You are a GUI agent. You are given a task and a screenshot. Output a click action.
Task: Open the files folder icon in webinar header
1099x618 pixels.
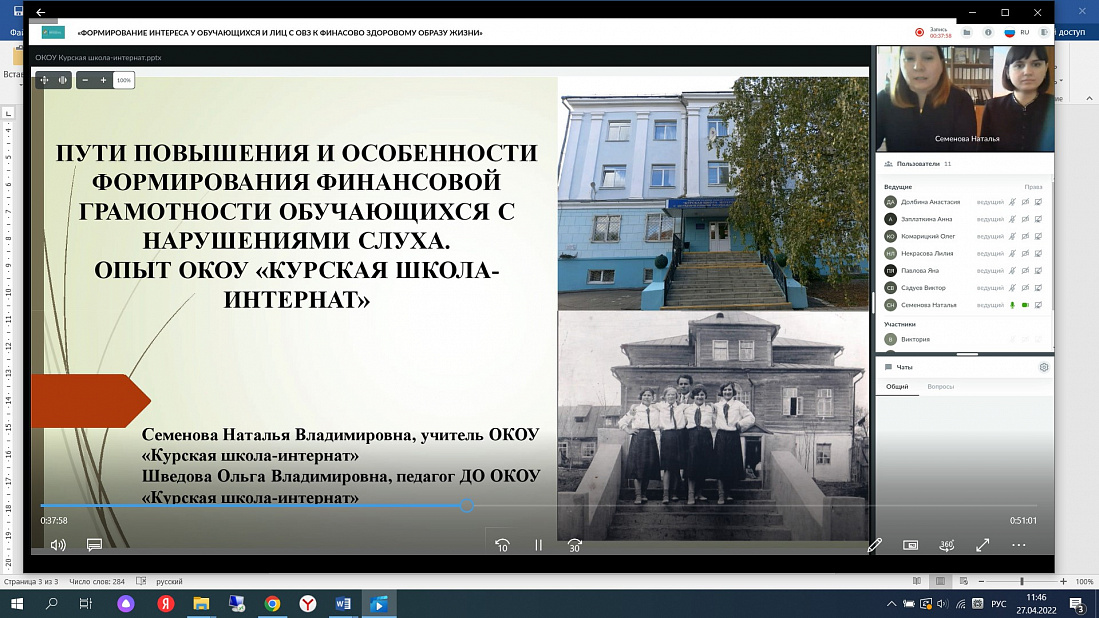(967, 32)
